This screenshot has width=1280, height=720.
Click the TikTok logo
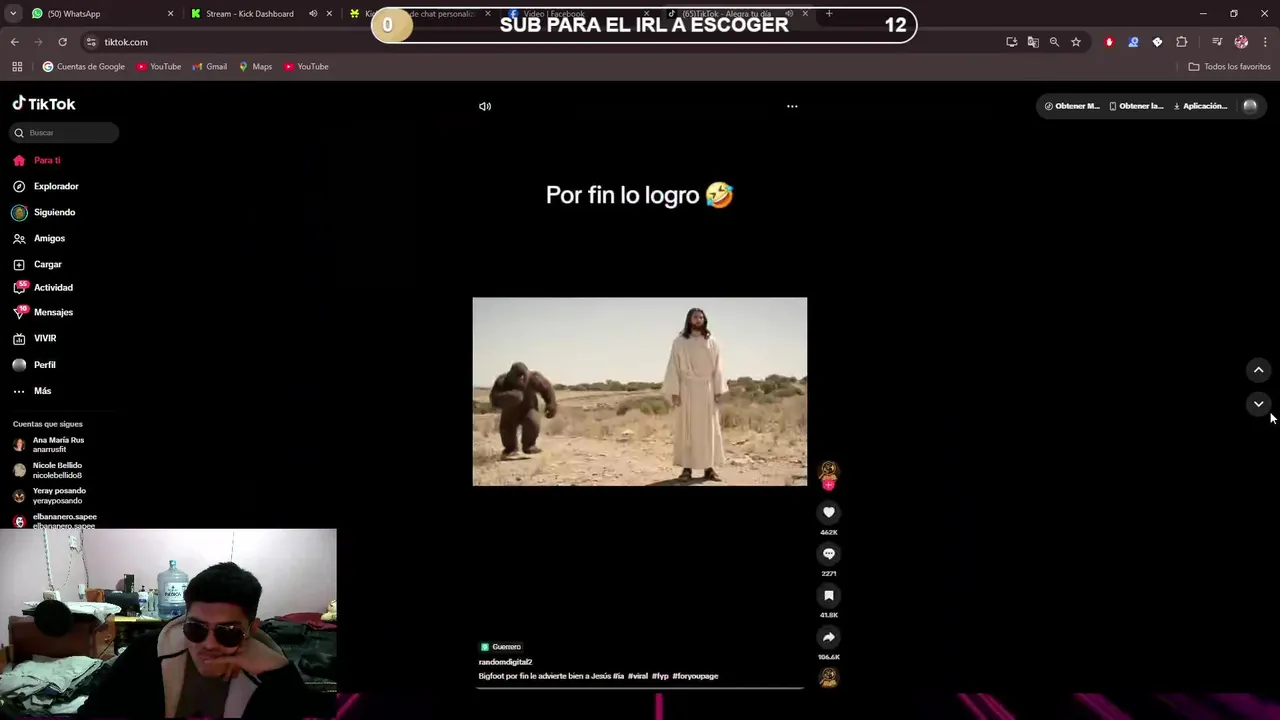pos(44,103)
